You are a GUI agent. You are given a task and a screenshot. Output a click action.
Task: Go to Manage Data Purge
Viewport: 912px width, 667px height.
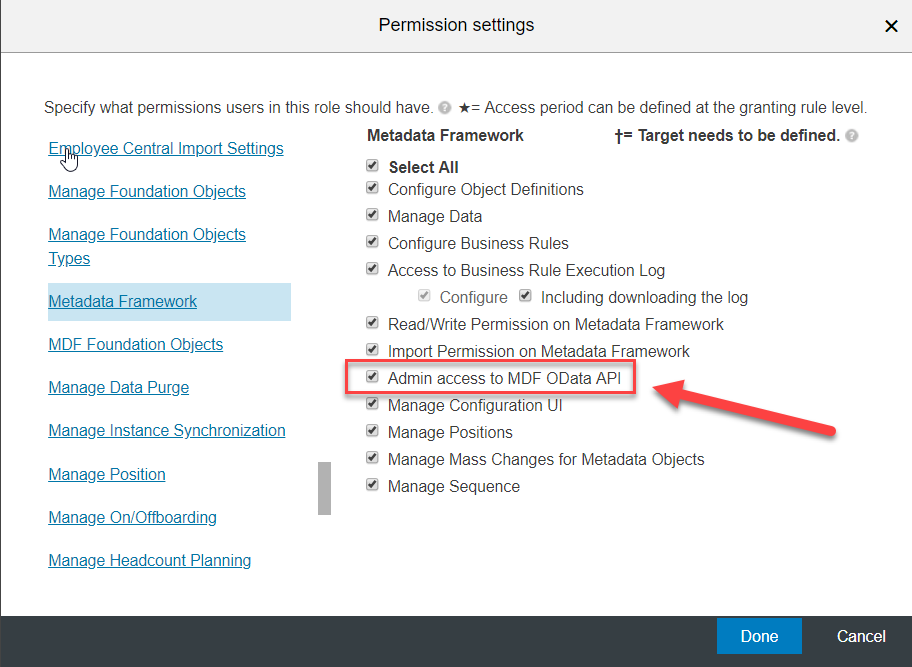(119, 387)
